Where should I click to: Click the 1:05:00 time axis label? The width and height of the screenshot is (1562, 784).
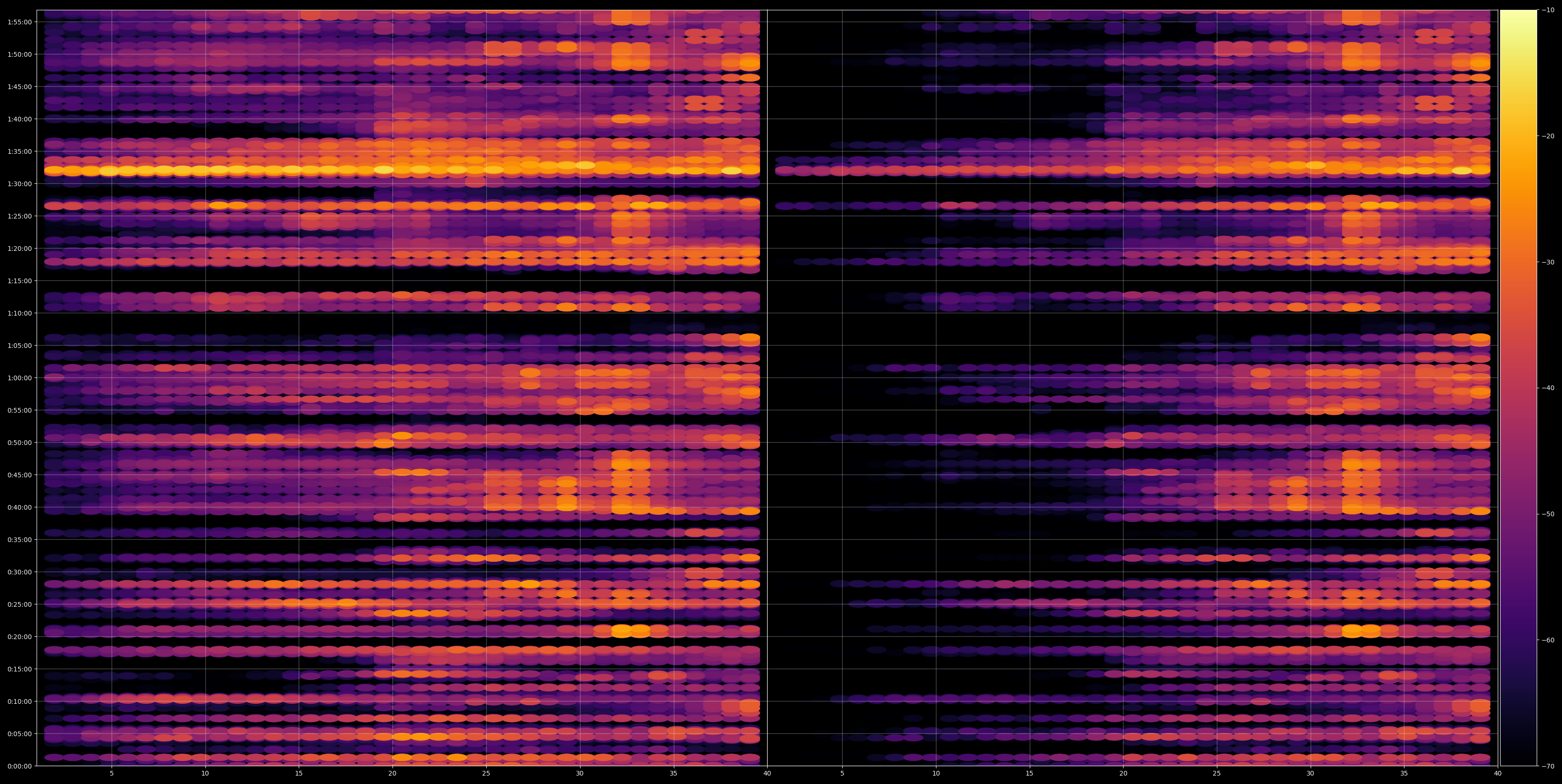19,346
